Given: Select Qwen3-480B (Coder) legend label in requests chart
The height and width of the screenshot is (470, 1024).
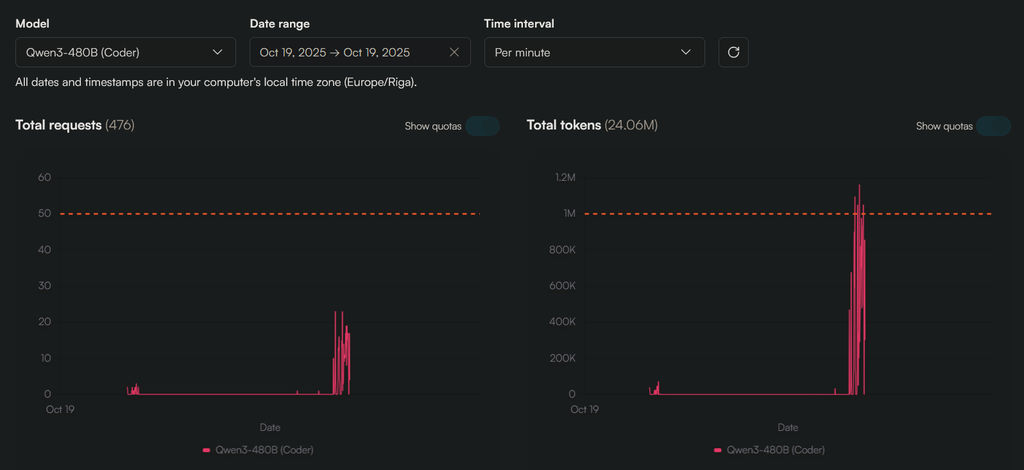Looking at the screenshot, I should tap(264, 450).
